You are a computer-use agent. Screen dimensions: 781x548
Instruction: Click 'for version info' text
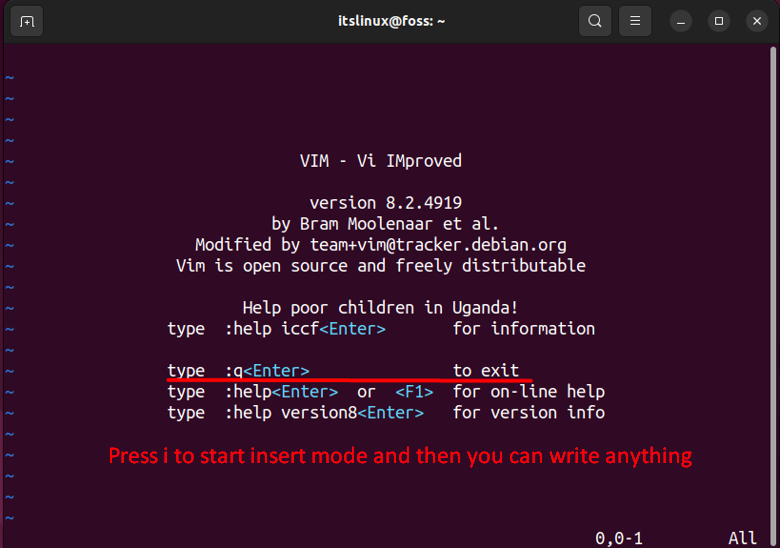tap(529, 412)
